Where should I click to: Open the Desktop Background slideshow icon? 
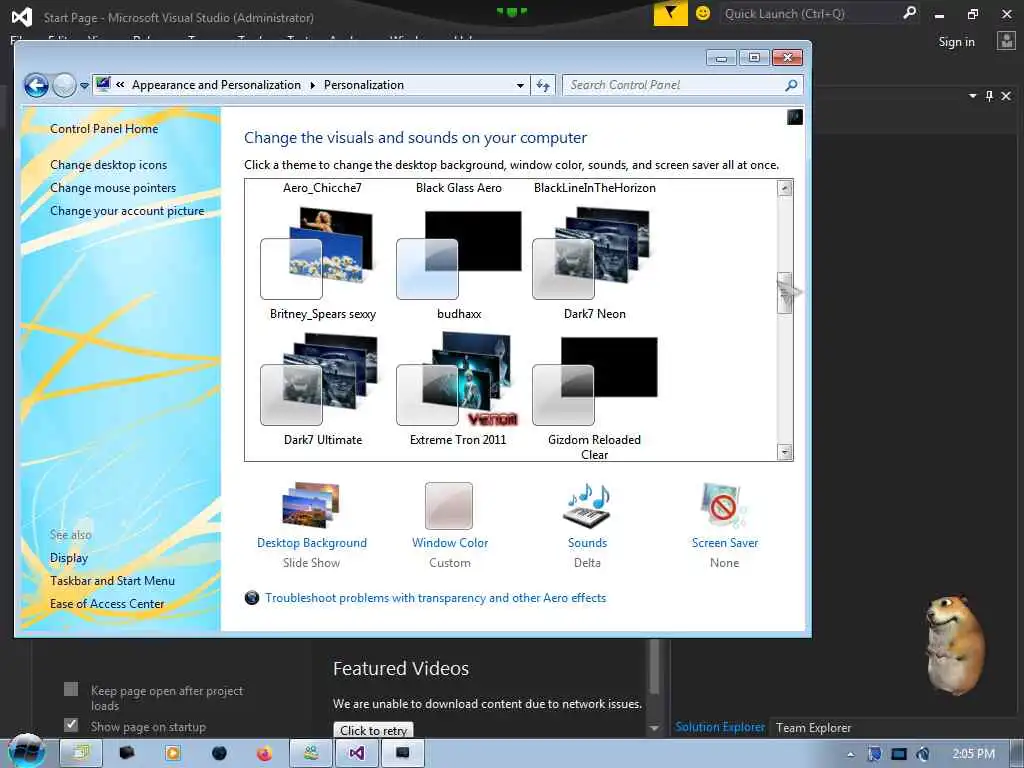point(311,504)
